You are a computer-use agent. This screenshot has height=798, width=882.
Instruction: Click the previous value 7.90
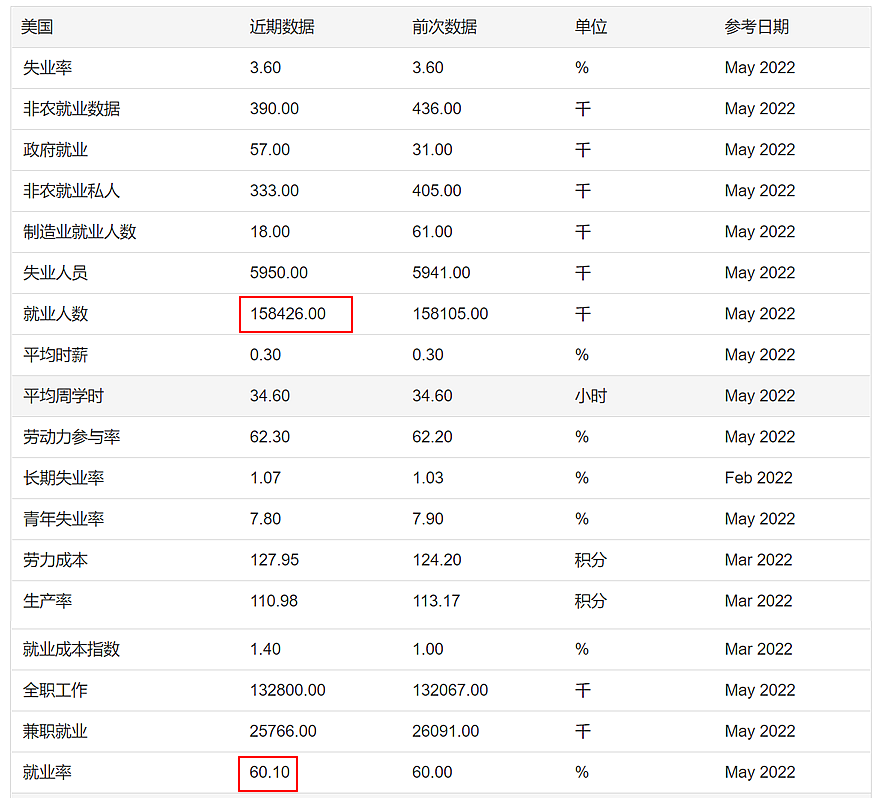(x=428, y=519)
